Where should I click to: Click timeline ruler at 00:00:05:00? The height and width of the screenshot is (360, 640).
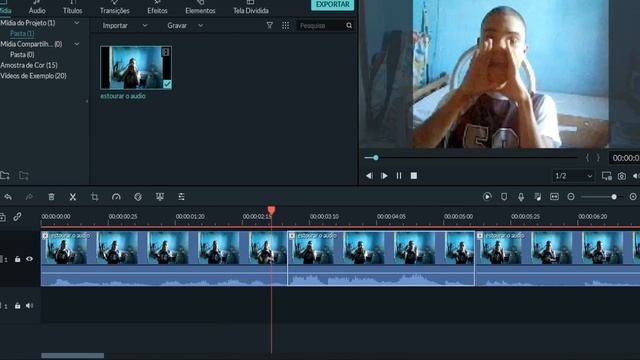tap(458, 217)
